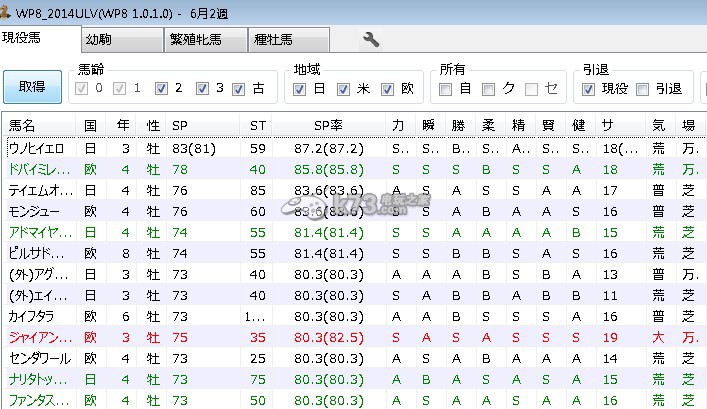Click the app icon in the title bar

(x=10, y=10)
